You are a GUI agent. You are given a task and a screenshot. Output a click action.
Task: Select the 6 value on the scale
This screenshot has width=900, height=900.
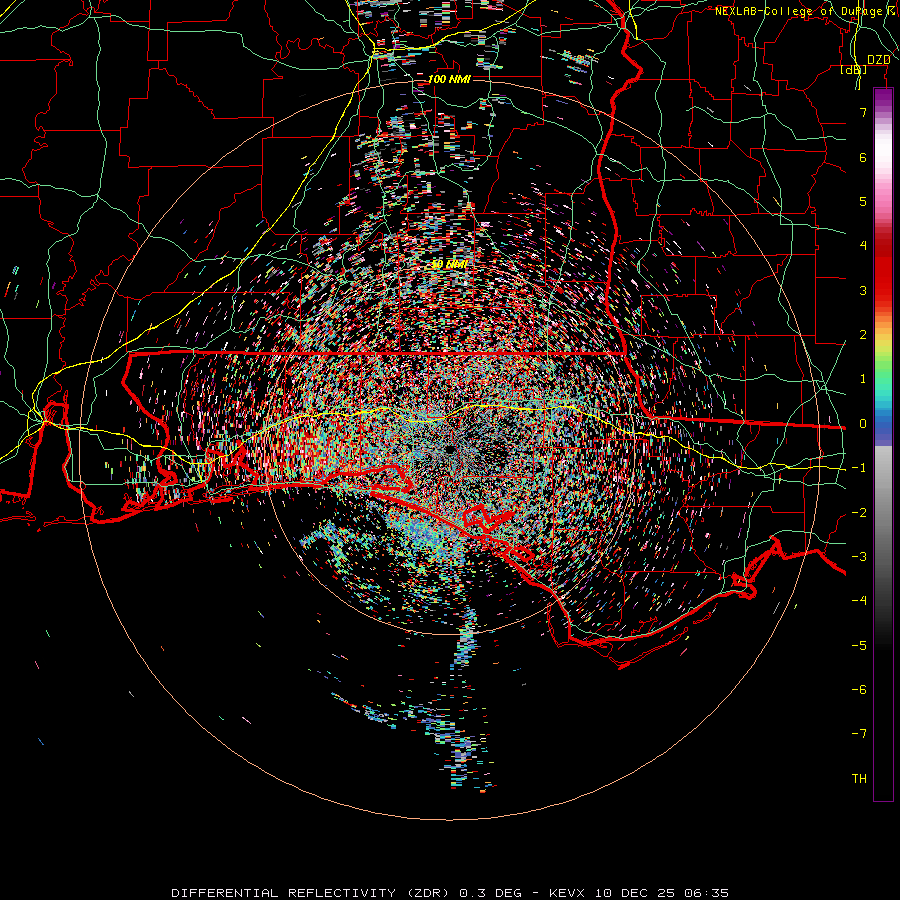coord(863,157)
